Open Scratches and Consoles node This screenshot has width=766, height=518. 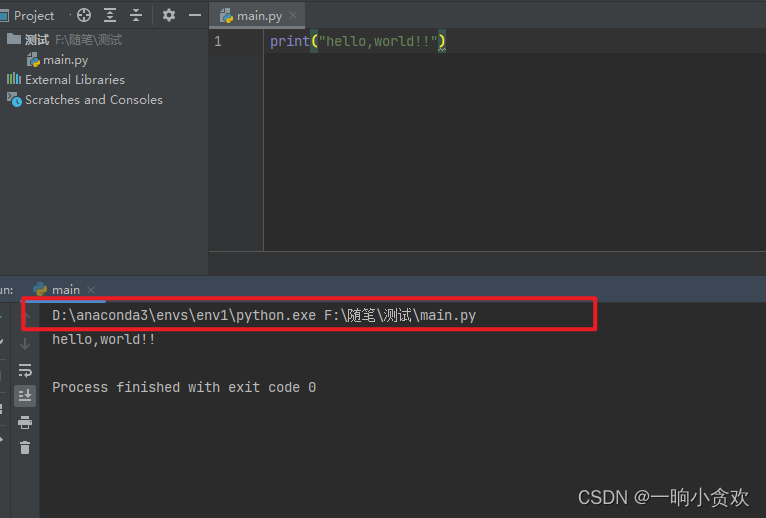85,100
